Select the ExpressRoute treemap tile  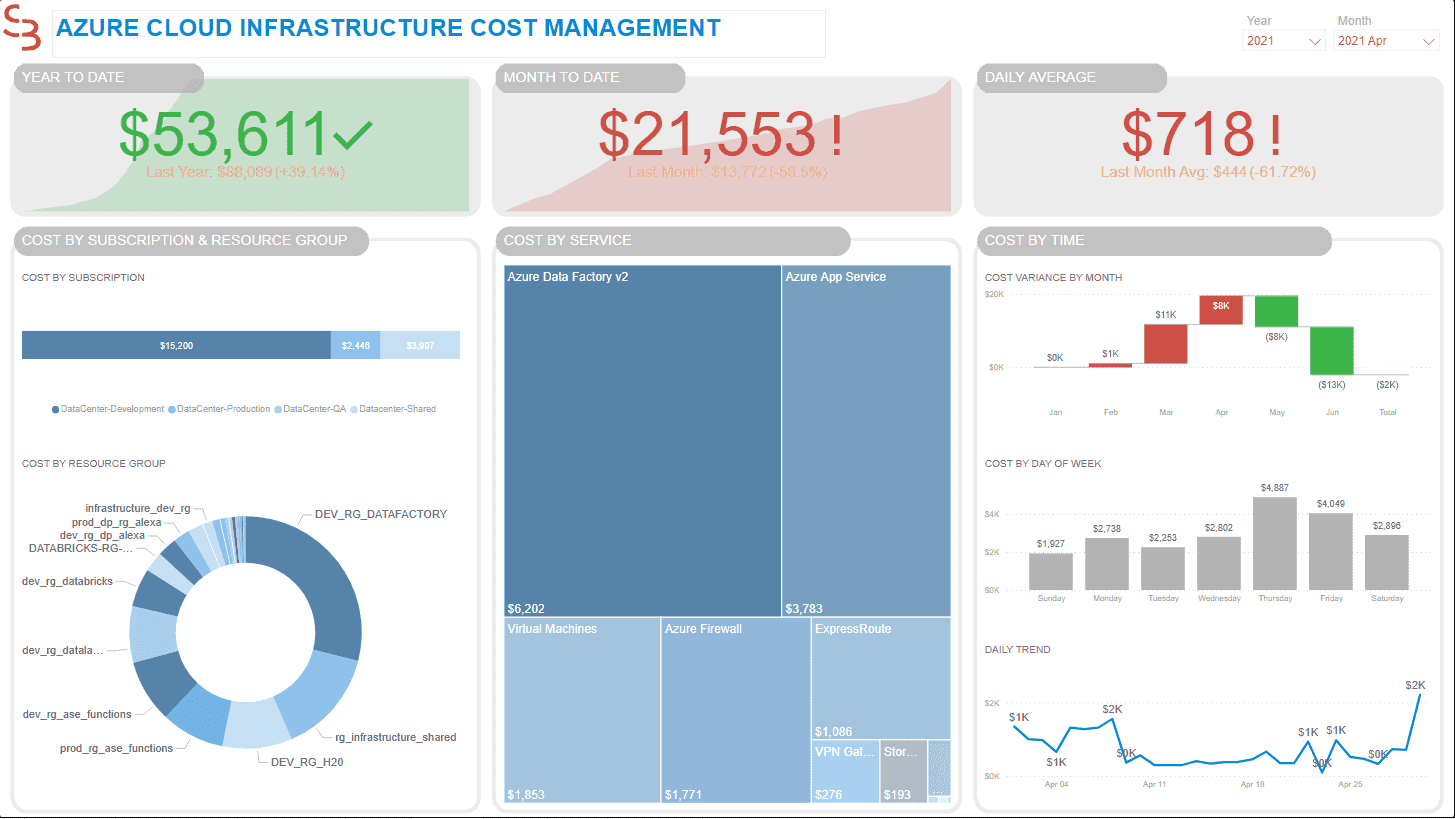pos(881,679)
